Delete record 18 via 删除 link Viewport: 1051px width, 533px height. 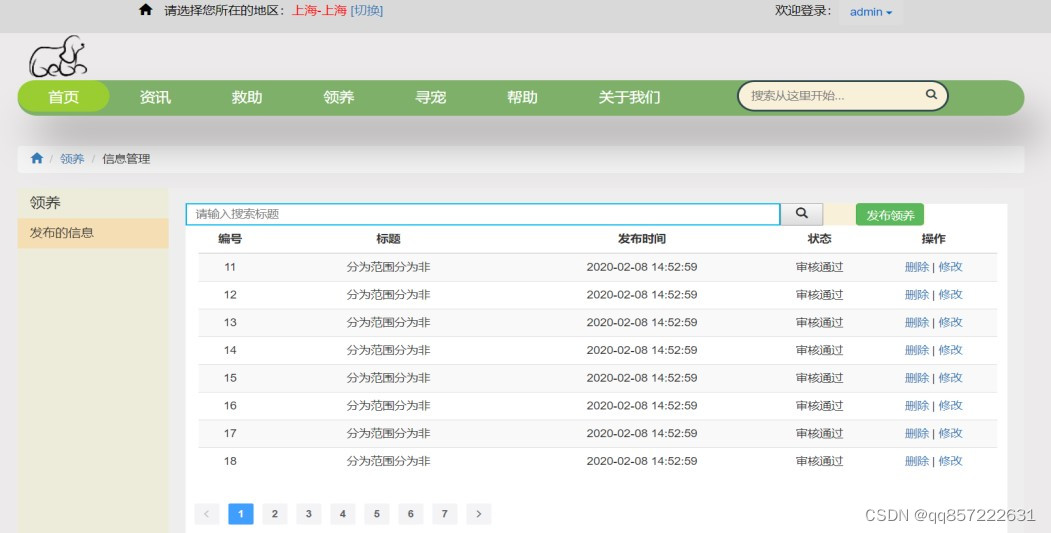click(x=917, y=461)
